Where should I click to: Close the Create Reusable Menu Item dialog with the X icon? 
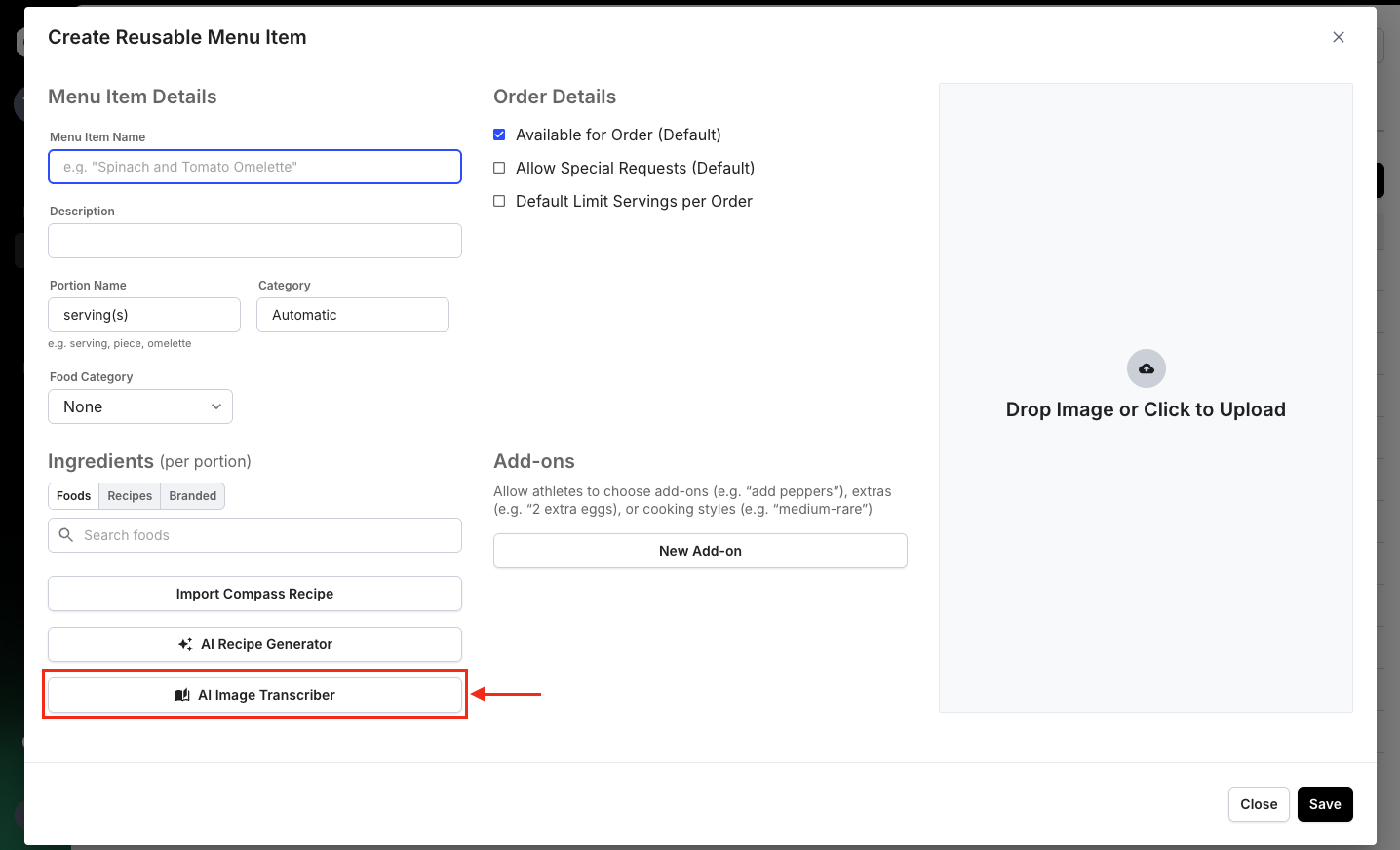pos(1339,37)
